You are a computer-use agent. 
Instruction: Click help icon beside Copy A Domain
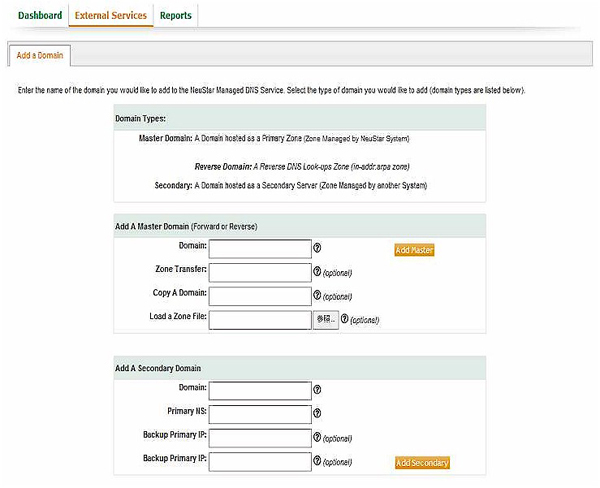318,296
